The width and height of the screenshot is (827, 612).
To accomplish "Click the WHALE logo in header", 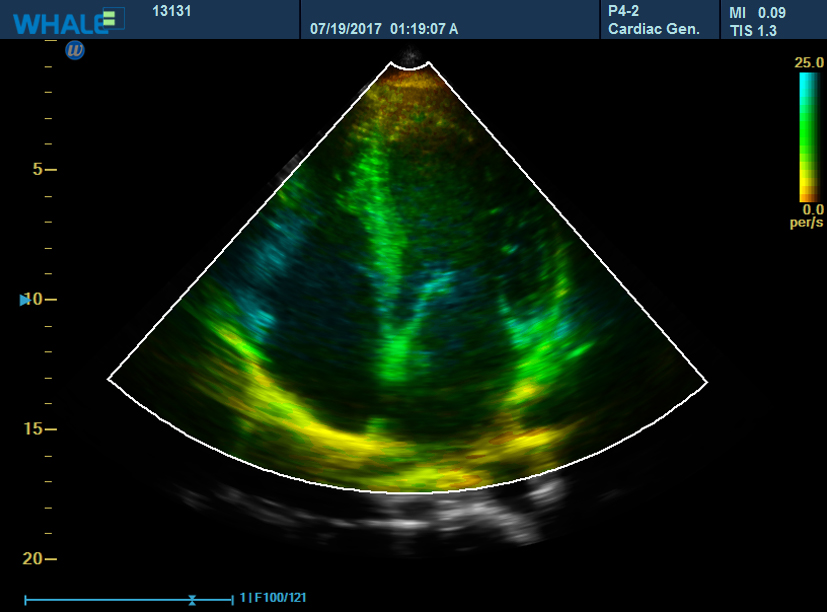I will 62,20.
